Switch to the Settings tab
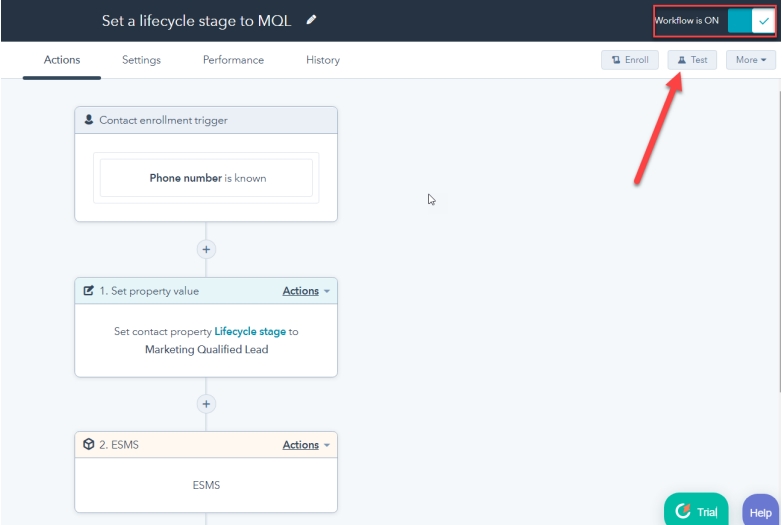 point(141,60)
